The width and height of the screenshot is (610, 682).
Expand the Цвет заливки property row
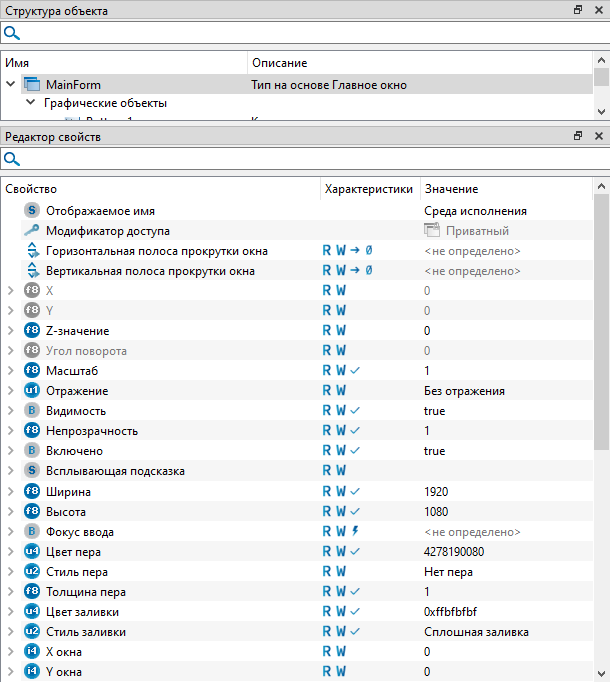pyautogui.click(x=10, y=611)
